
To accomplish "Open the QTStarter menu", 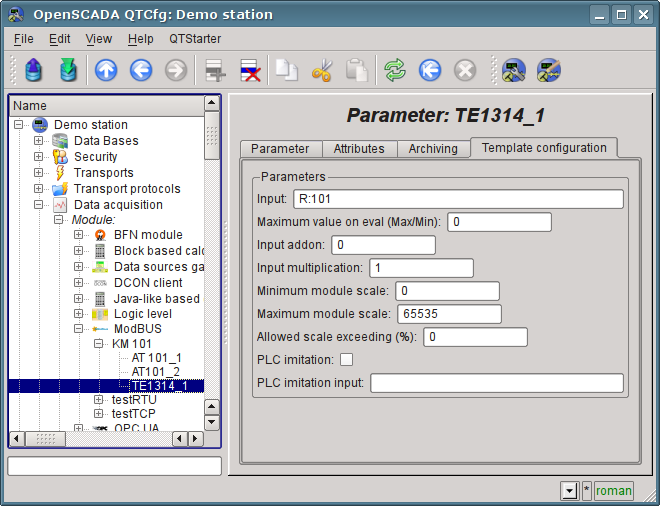I will point(194,38).
